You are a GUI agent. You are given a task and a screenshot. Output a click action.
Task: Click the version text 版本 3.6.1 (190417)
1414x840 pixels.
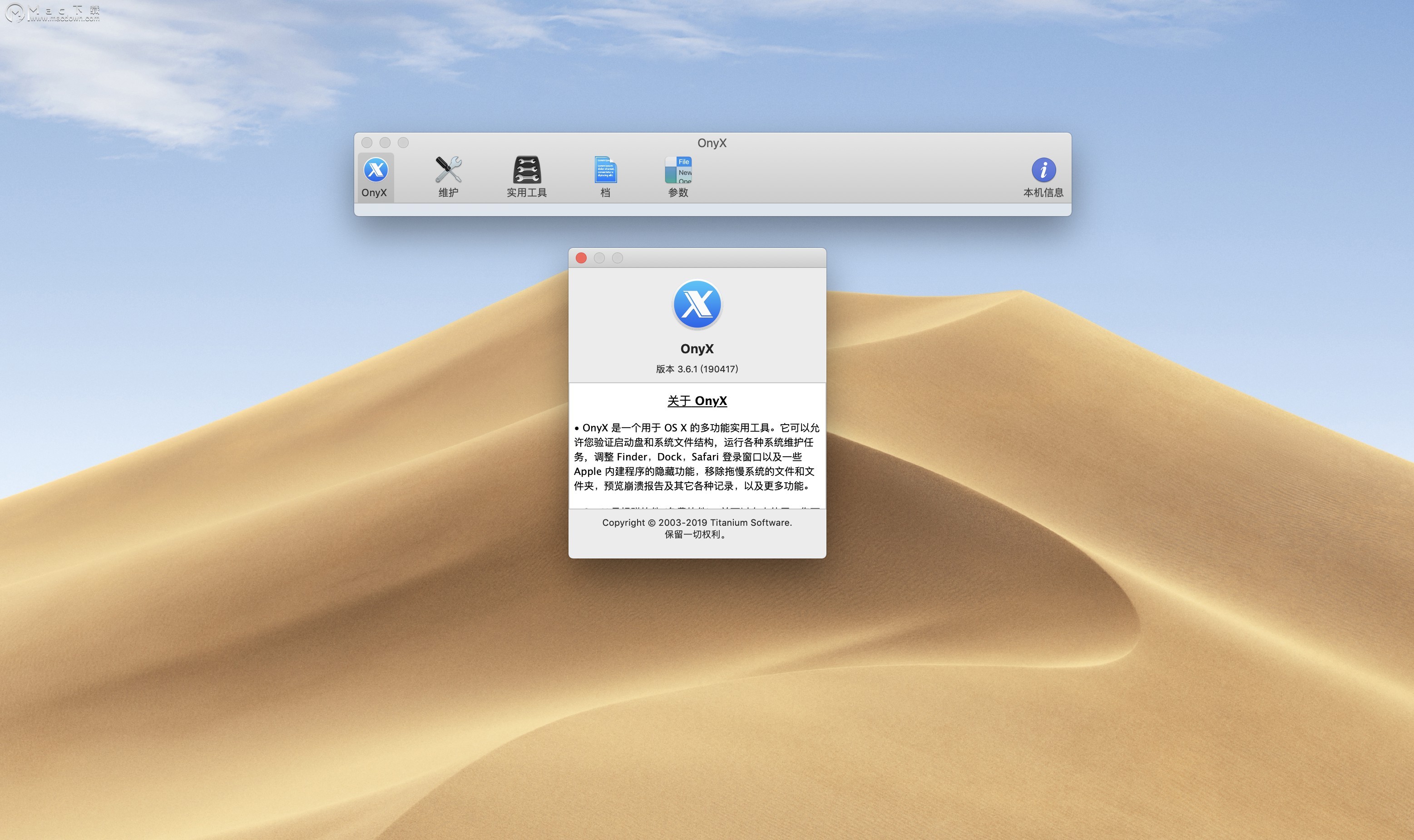[697, 369]
